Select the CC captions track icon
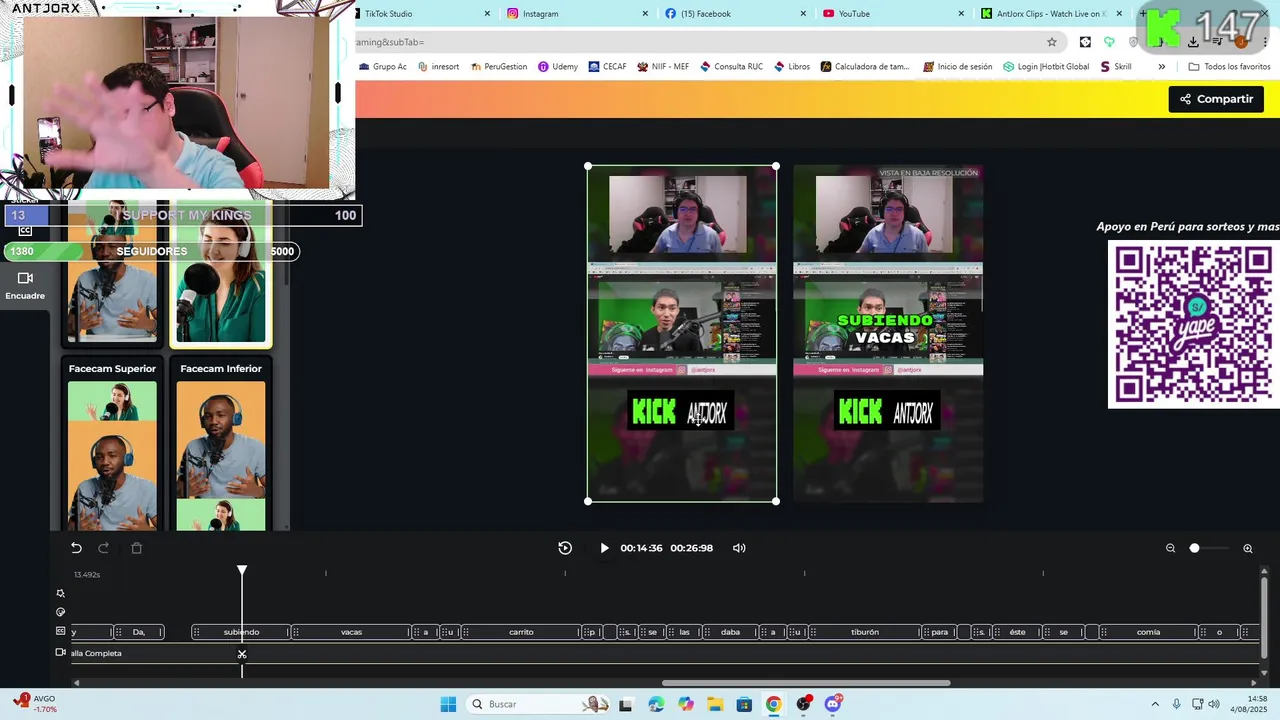The height and width of the screenshot is (720, 1280). click(x=60, y=631)
